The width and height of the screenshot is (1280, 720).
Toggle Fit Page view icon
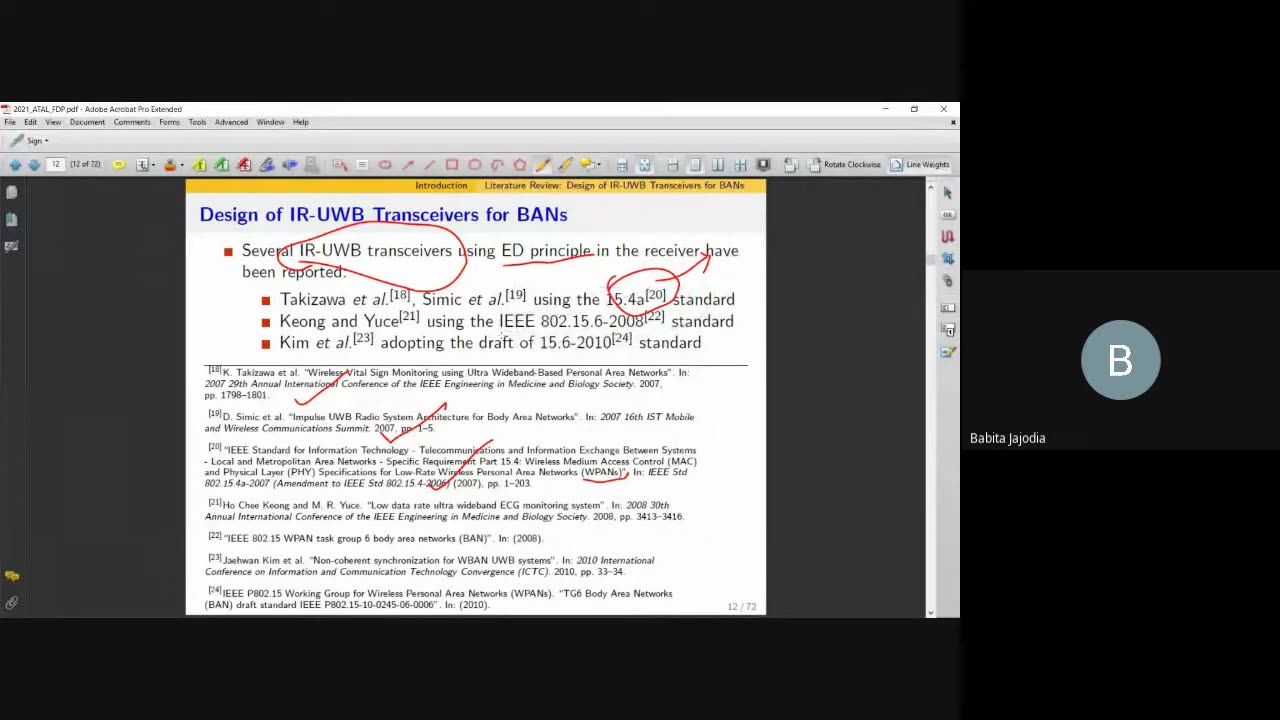point(644,165)
